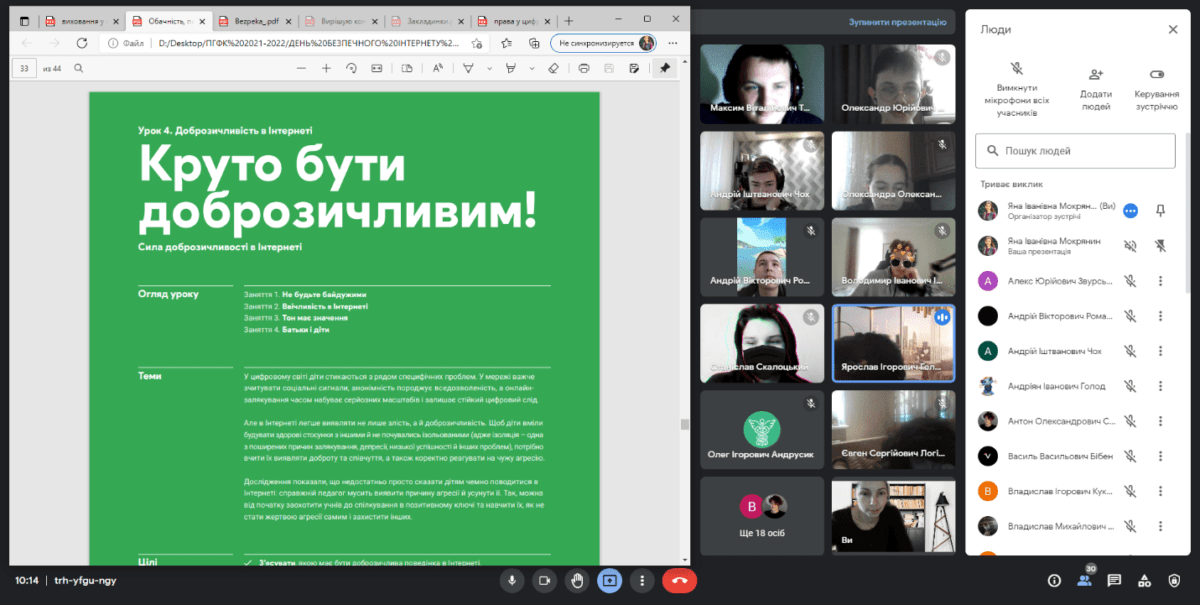1200x605 pixels.
Task: Rotate the PDF page
Action: pos(351,68)
